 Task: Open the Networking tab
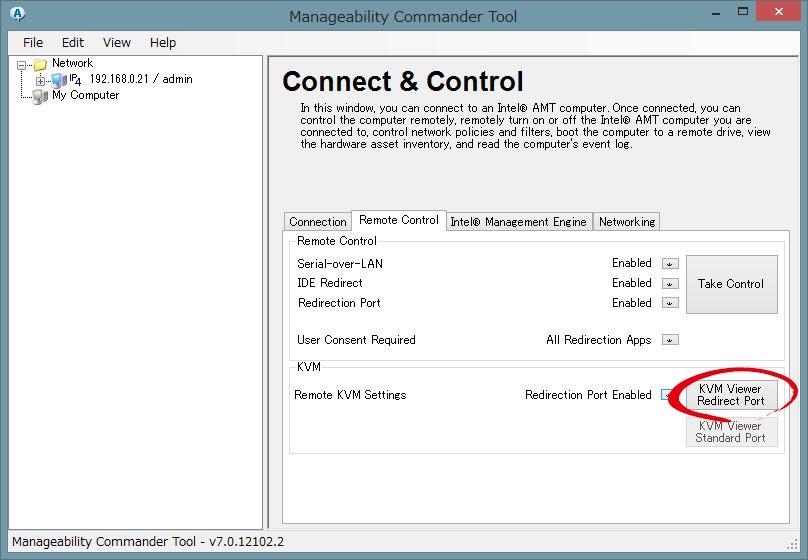click(627, 222)
